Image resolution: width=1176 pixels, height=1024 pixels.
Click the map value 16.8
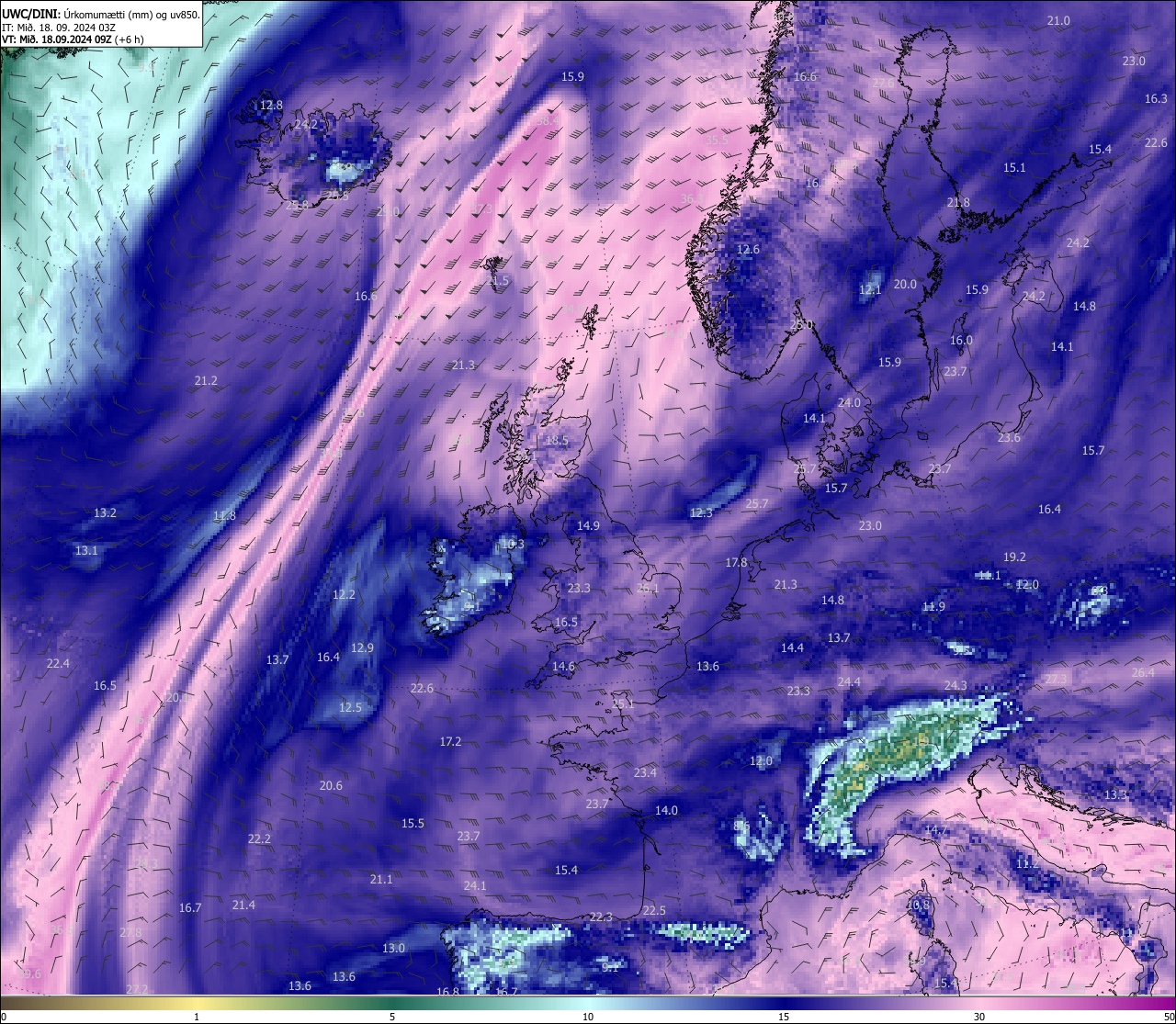(x=447, y=992)
